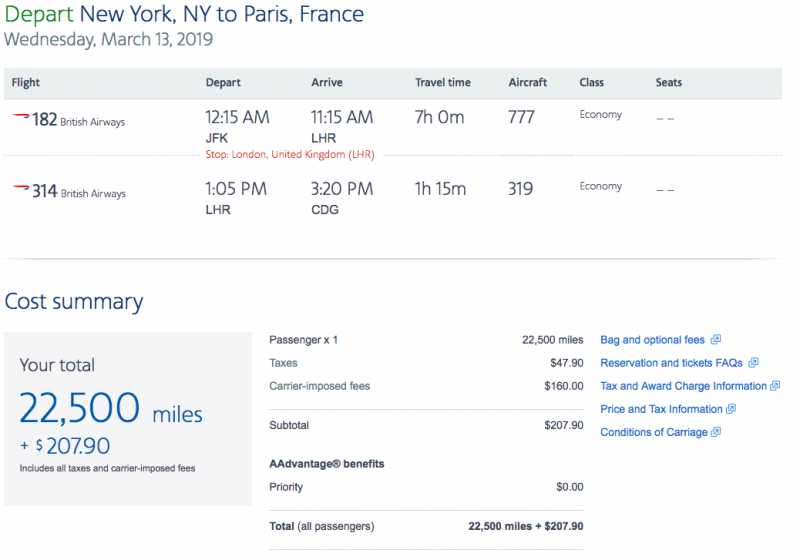Image resolution: width=800 pixels, height=560 pixels.
Task: Open Price and Tax Information link
Action: [x=661, y=409]
